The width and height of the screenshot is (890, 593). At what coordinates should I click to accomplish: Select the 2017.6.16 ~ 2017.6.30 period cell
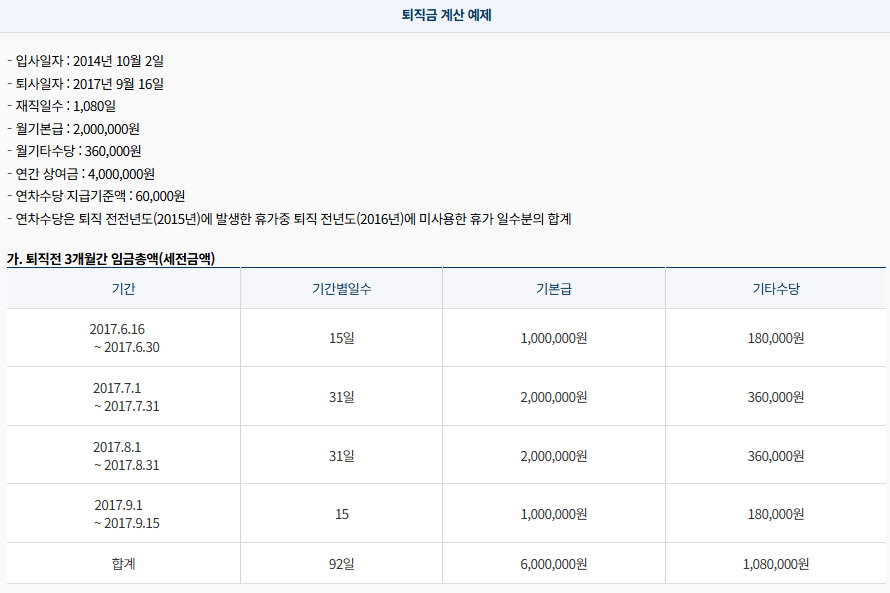pos(124,338)
